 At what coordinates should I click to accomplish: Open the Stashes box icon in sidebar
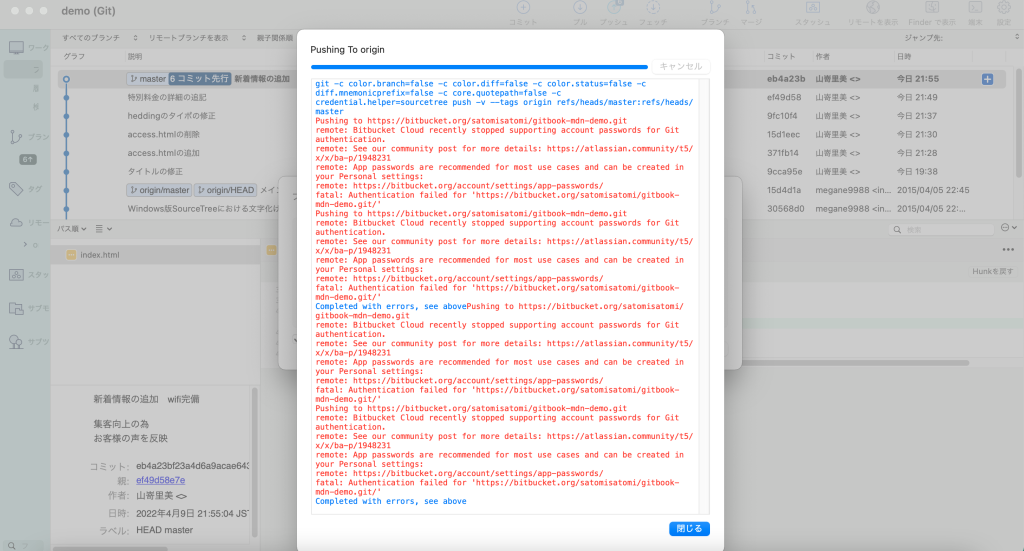point(17,275)
